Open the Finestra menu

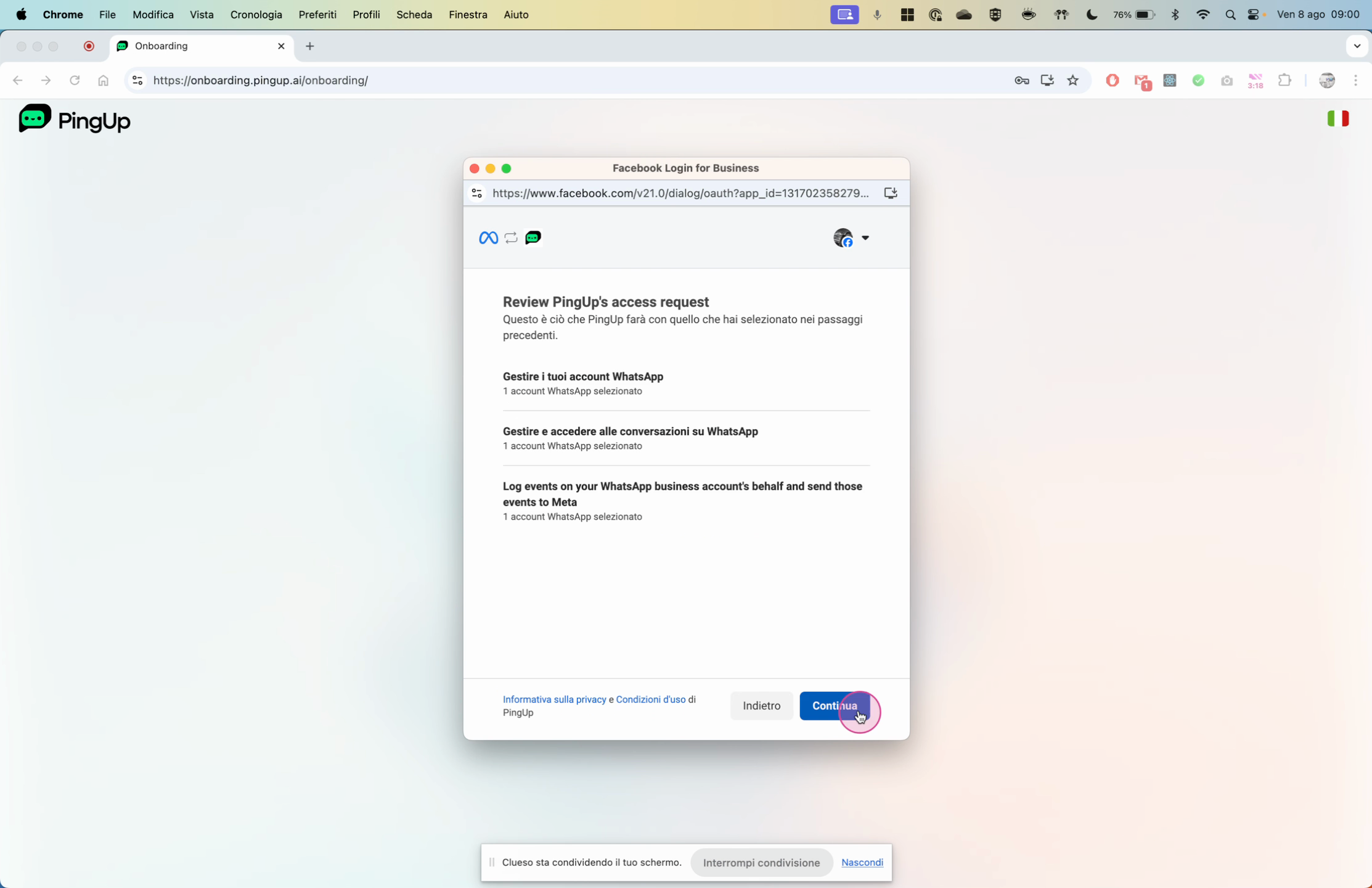468,15
